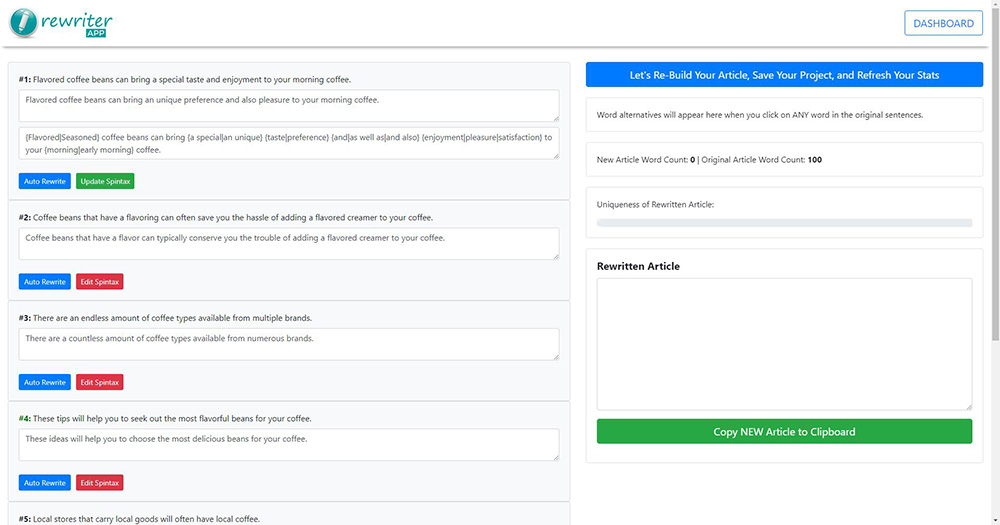Click Auto Rewrite for sentence #1
The image size is (1000, 525).
[45, 181]
